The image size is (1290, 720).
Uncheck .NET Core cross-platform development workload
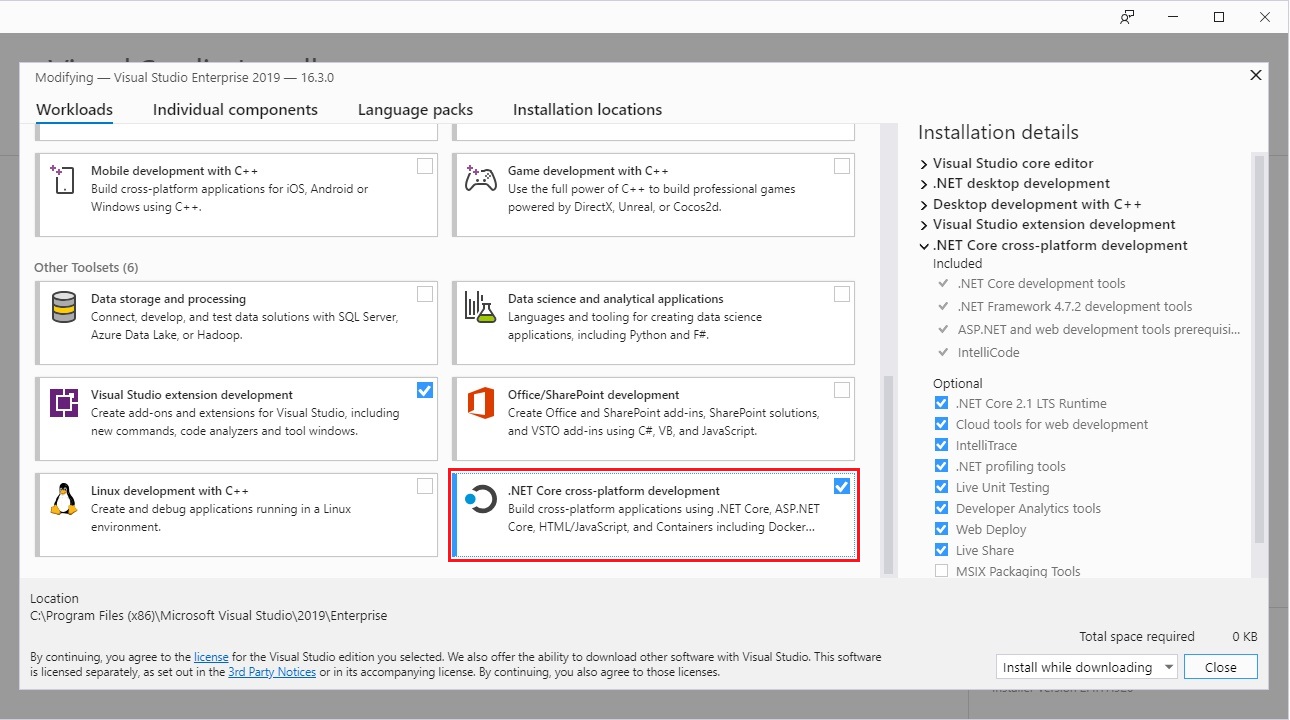click(x=841, y=486)
